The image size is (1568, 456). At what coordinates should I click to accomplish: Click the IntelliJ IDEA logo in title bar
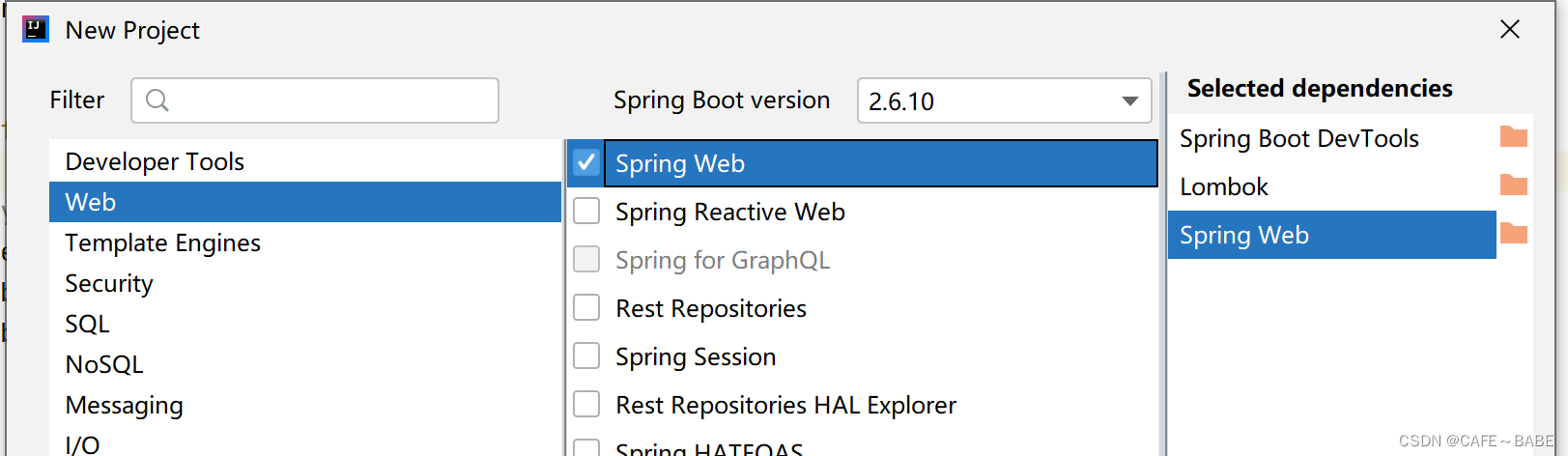pos(36,29)
